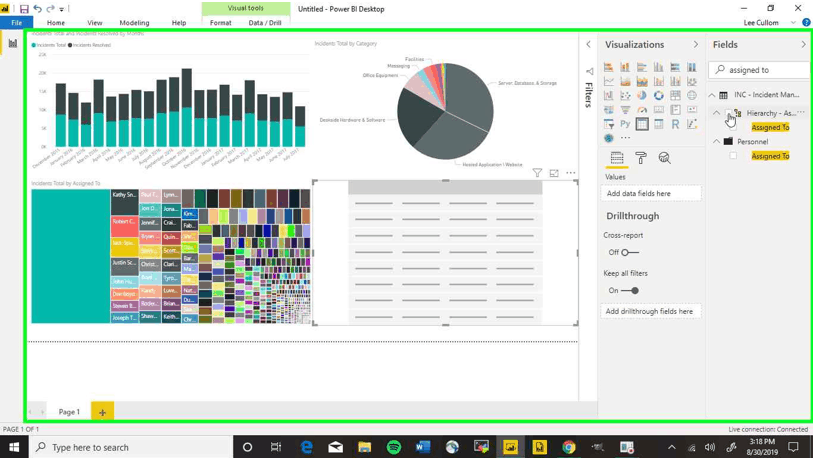This screenshot has height=460, width=815.
Task: Select the Python visual (Py)
Action: 625,124
